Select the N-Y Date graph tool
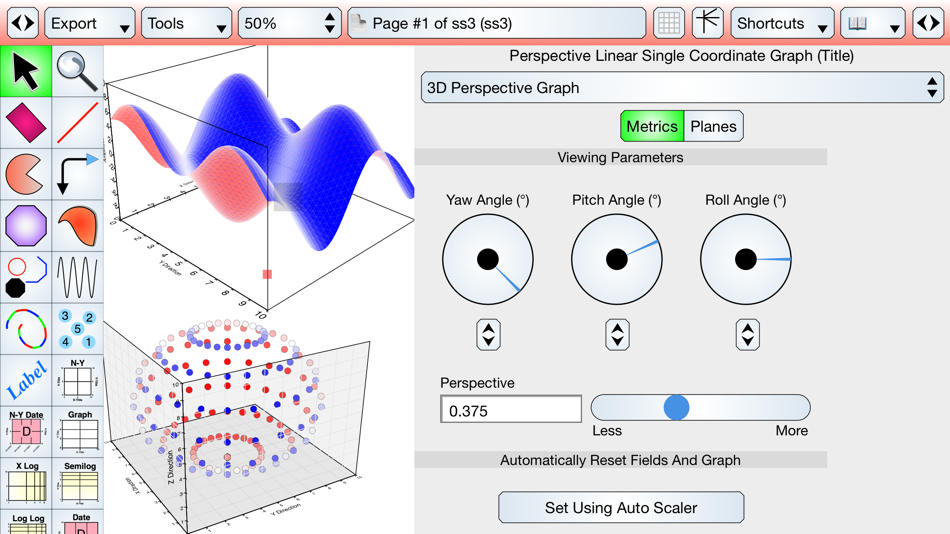This screenshot has height=534, width=950. [26, 432]
